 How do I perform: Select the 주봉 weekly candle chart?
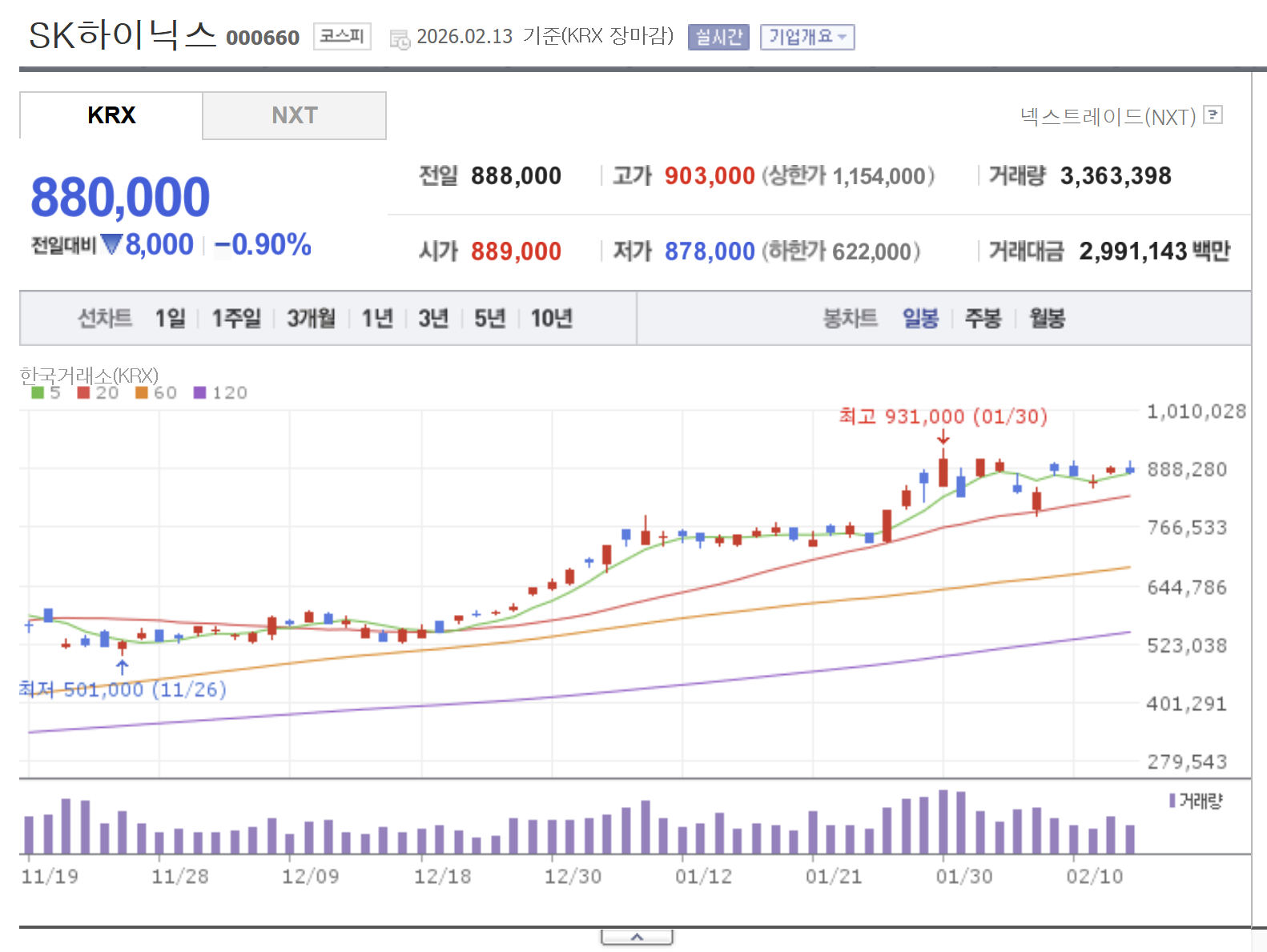(x=983, y=319)
